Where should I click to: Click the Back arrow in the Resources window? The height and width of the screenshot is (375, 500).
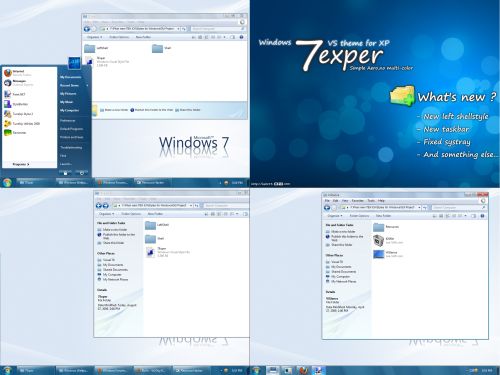[x=327, y=208]
